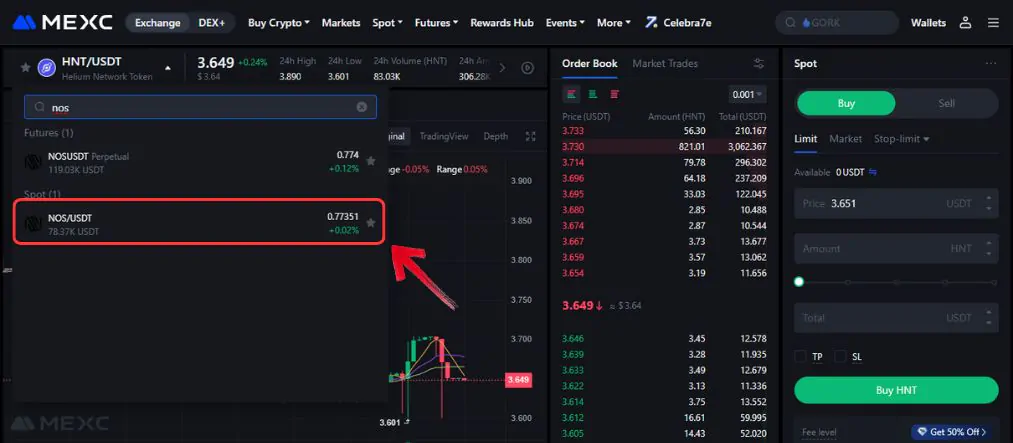
Task: Click the USDT transfer arrows icon
Action: click(873, 172)
